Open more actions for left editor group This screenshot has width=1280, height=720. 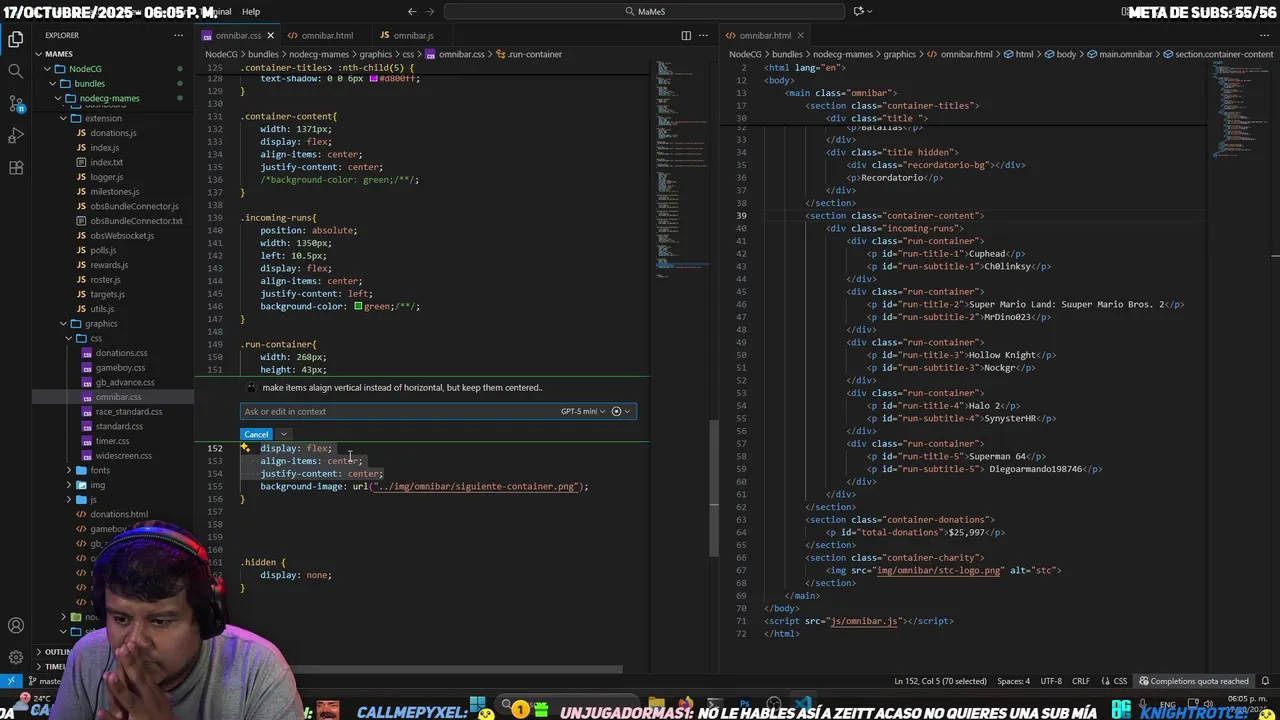coord(705,35)
